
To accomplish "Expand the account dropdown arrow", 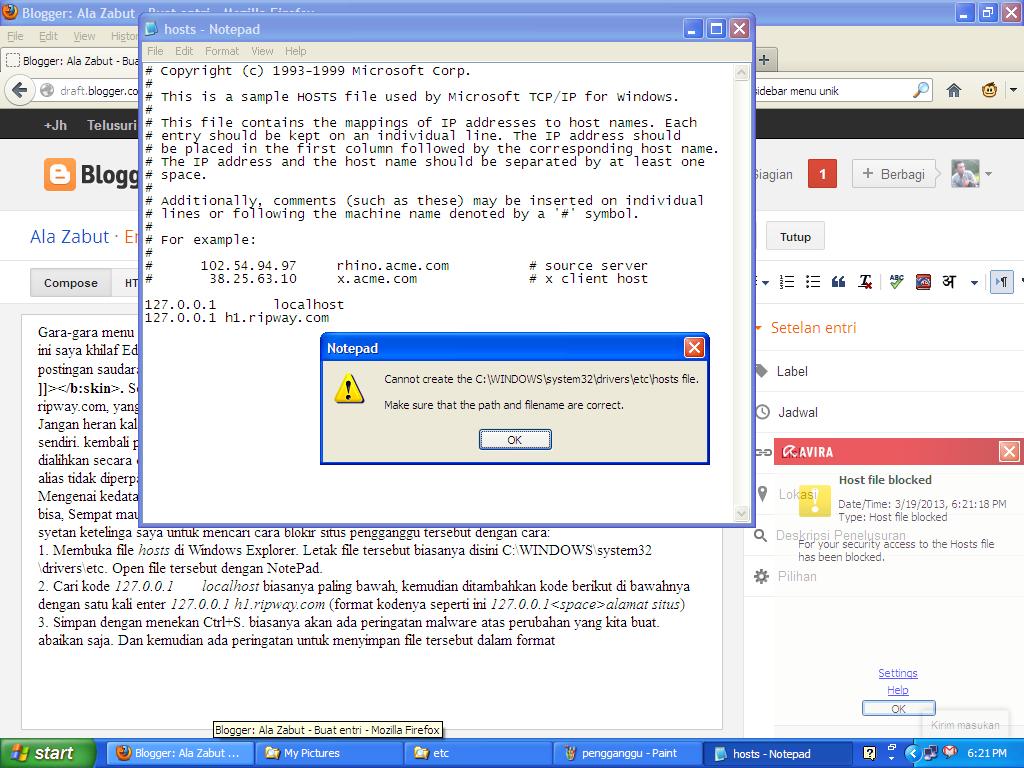I will [988, 174].
